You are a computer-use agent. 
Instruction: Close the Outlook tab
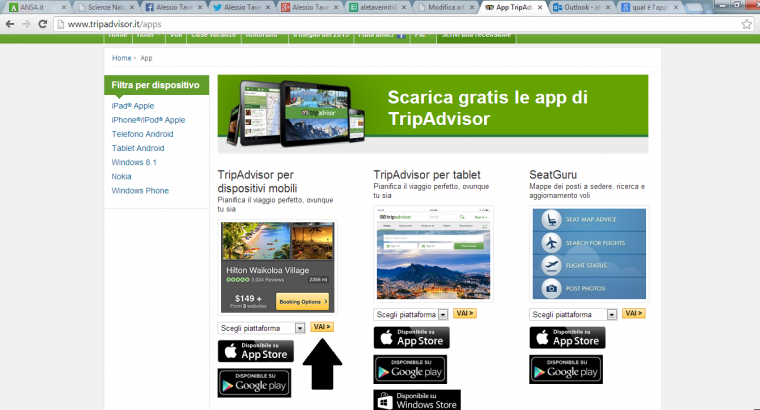[x=608, y=7]
